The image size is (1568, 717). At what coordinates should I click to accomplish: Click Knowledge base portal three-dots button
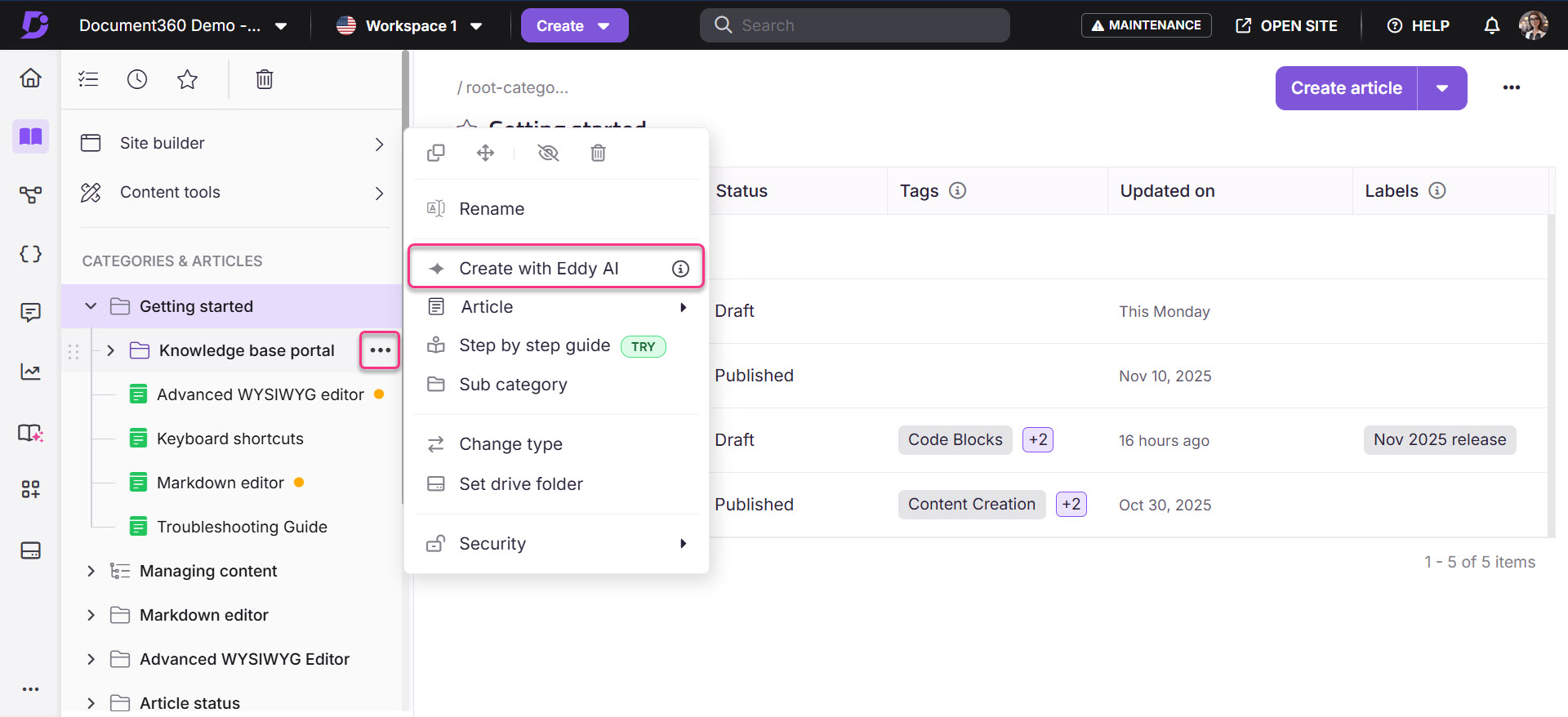[380, 350]
